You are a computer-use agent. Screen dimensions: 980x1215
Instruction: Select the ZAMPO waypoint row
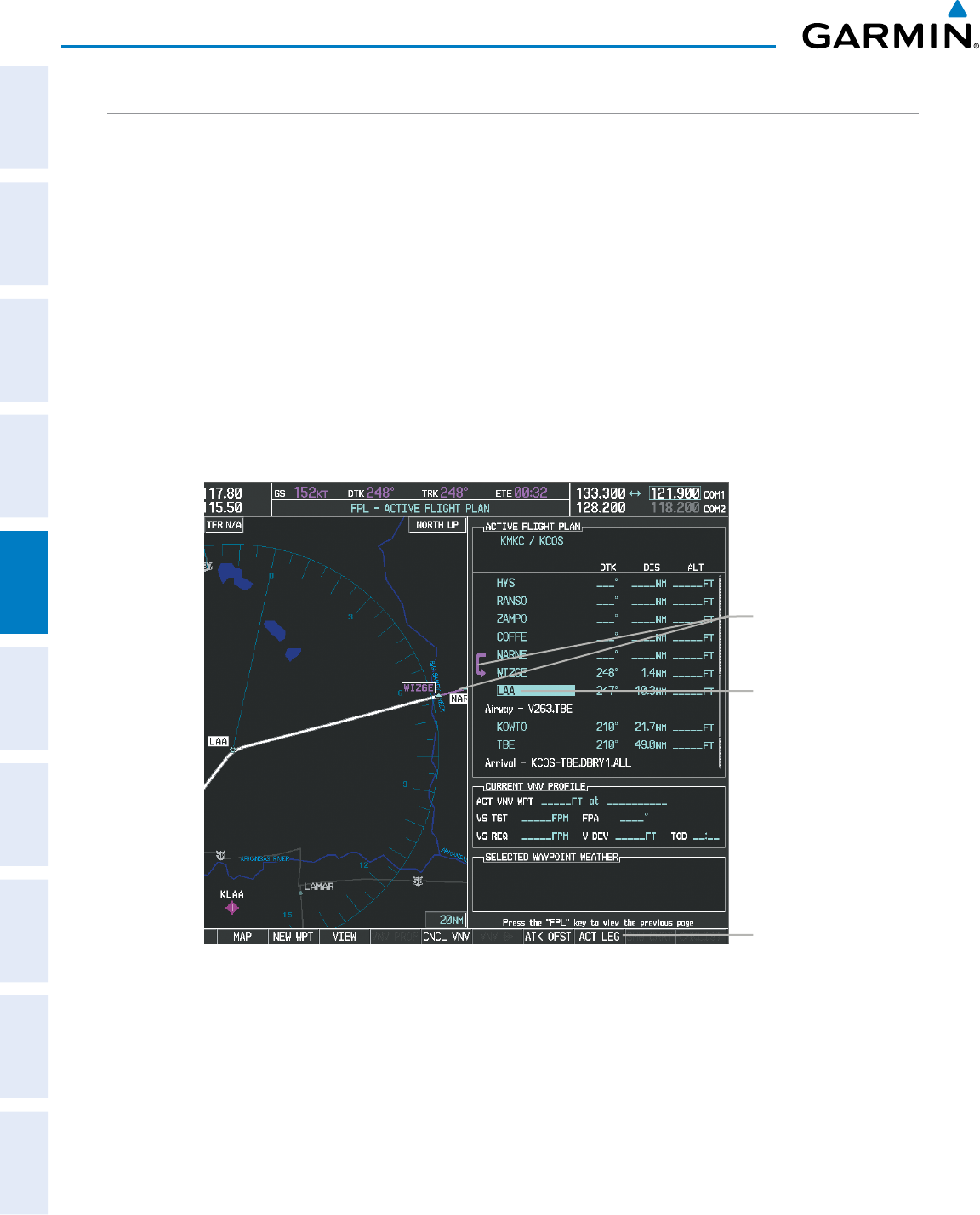[x=605, y=619]
